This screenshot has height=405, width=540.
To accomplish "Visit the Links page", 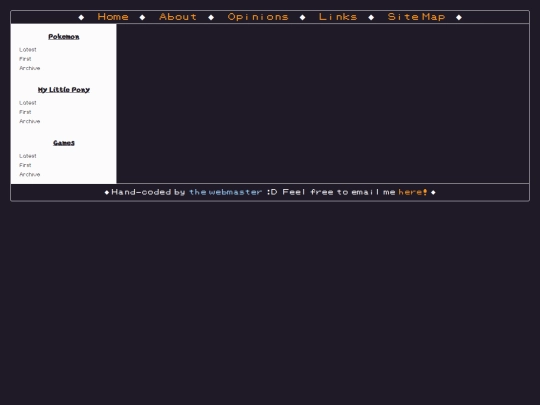I will [338, 17].
